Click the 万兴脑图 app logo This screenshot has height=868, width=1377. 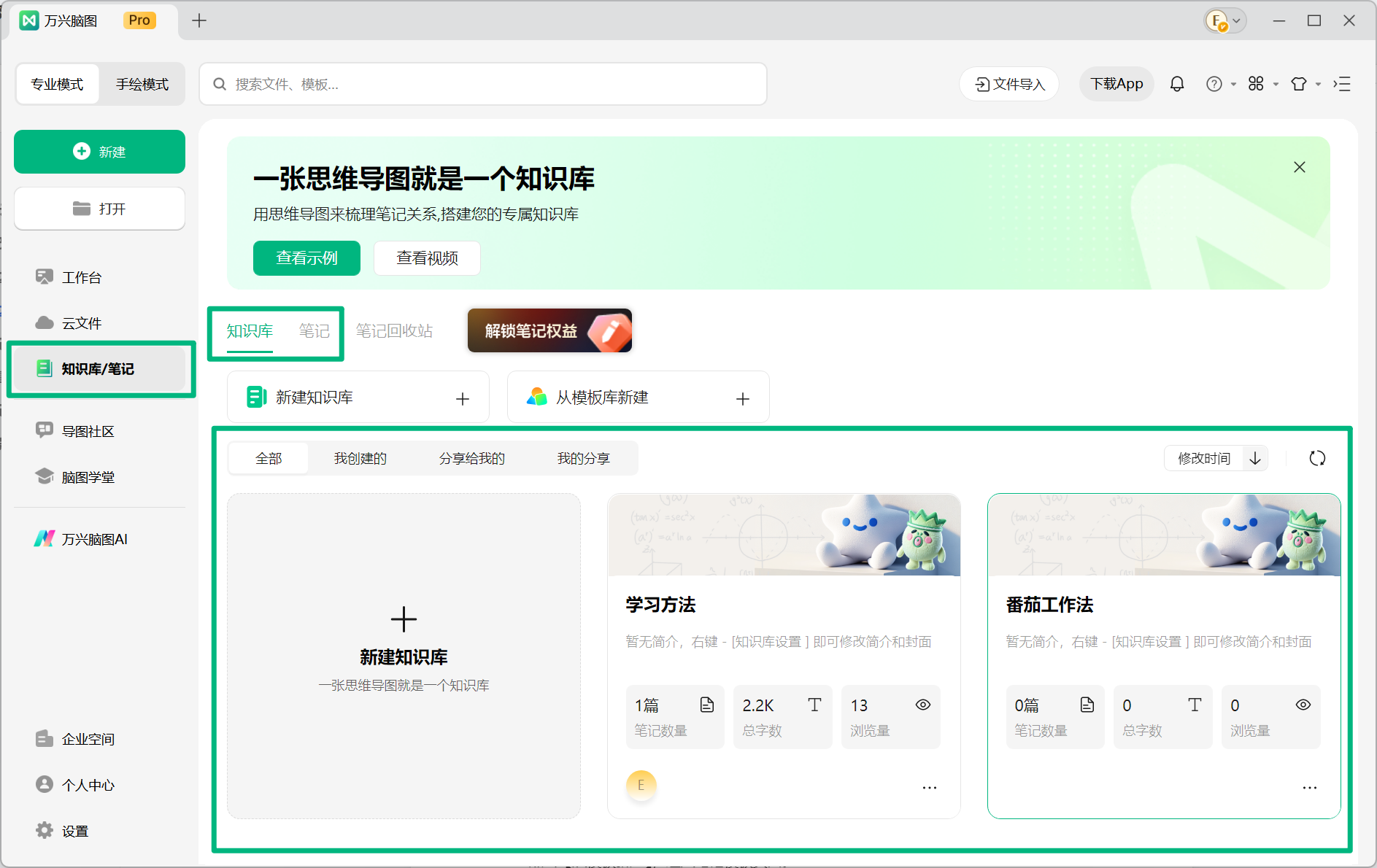tap(28, 20)
